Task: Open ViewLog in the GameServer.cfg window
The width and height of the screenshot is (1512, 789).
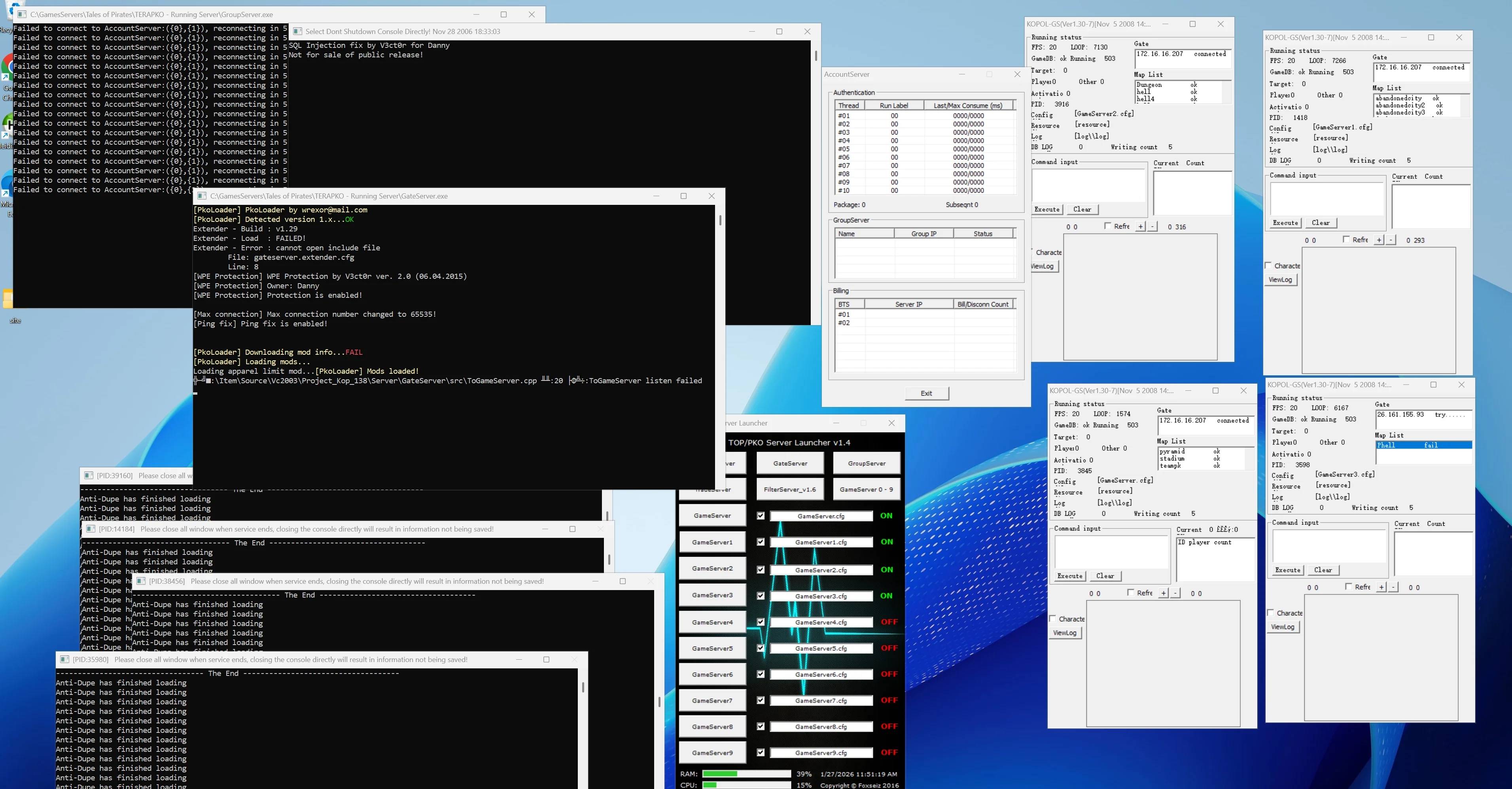Action: tap(1065, 633)
